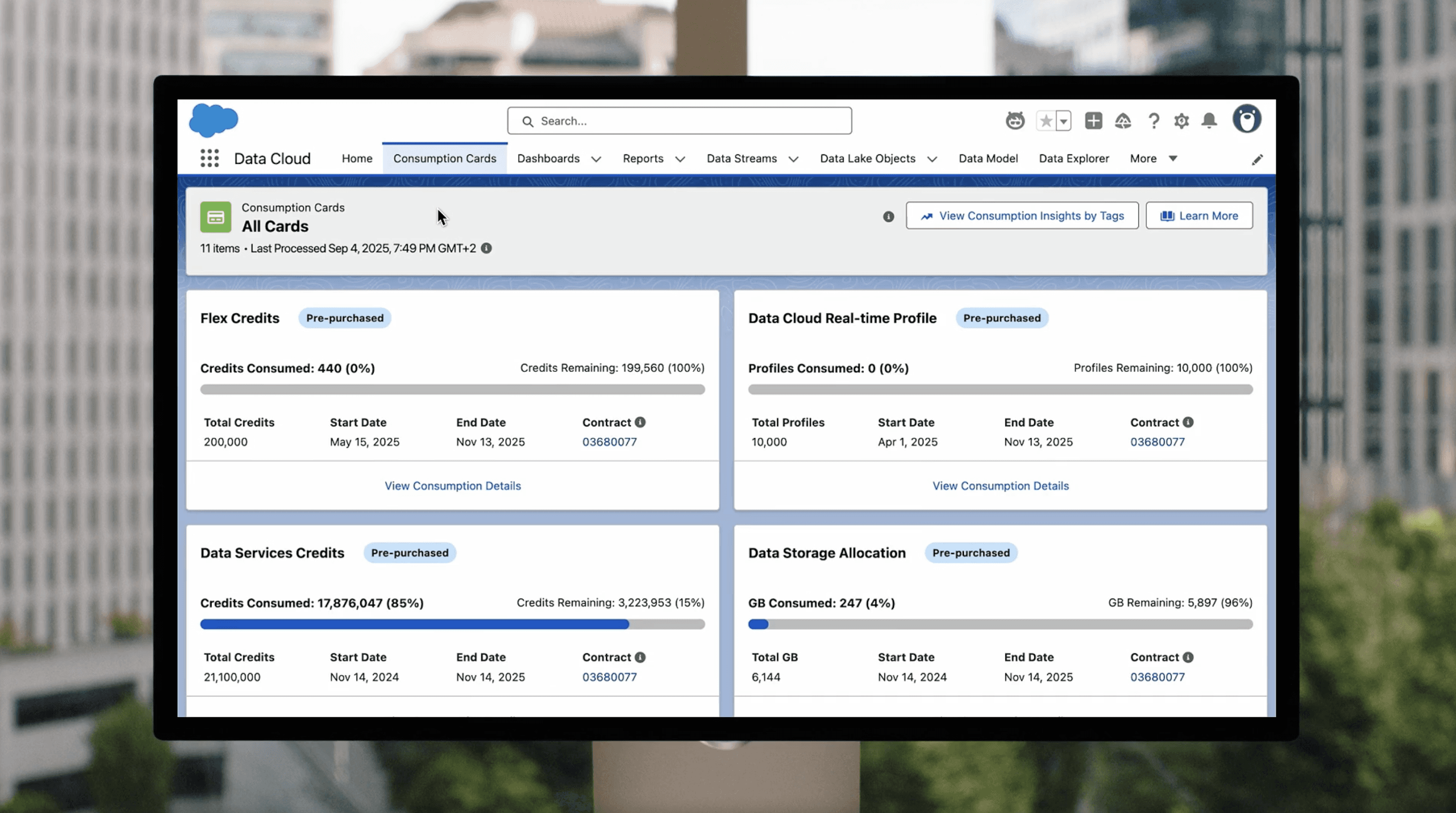Expand the Dashboards tab dropdown chevron

pyautogui.click(x=596, y=159)
